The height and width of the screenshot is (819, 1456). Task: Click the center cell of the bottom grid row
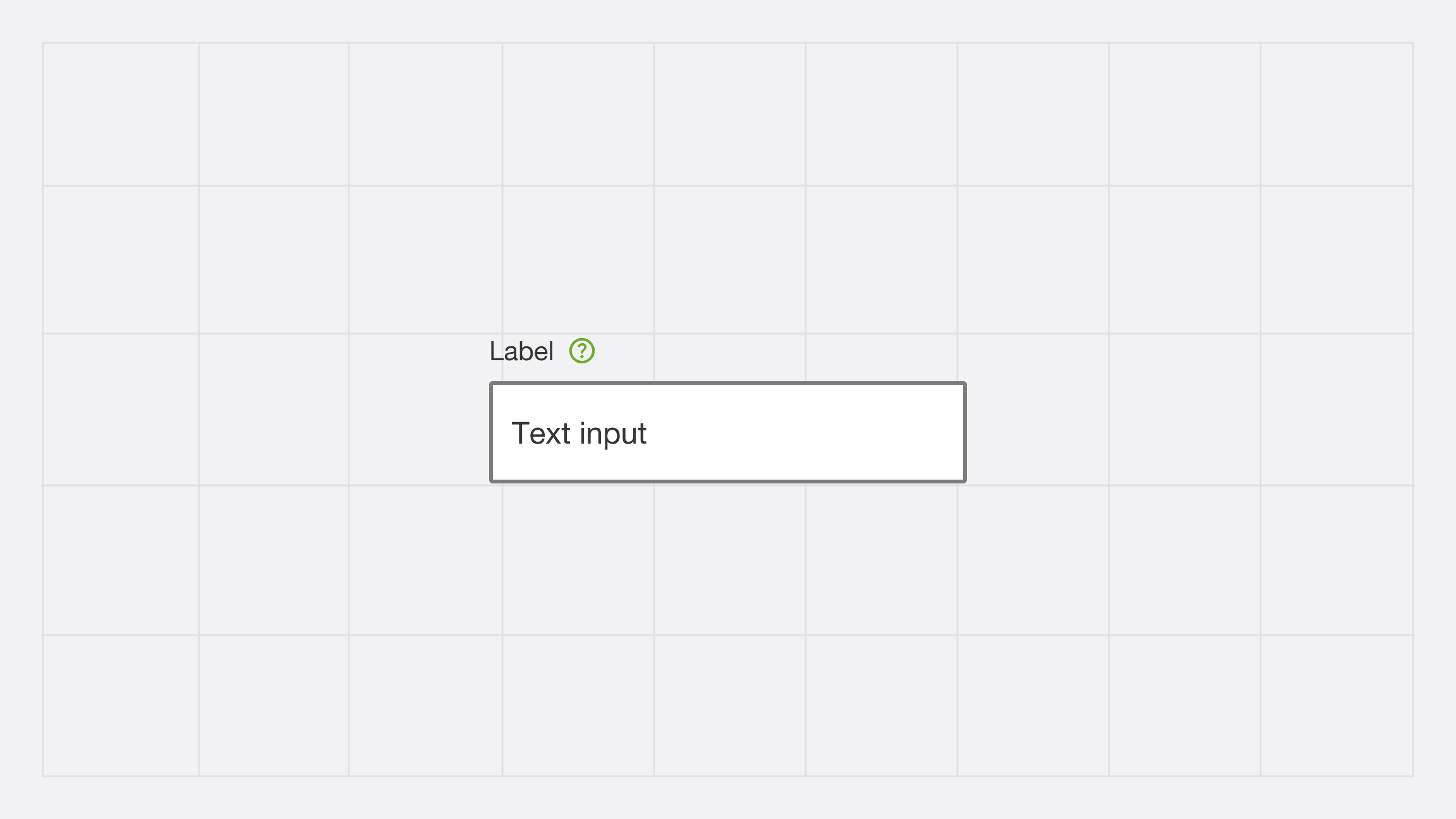point(729,705)
